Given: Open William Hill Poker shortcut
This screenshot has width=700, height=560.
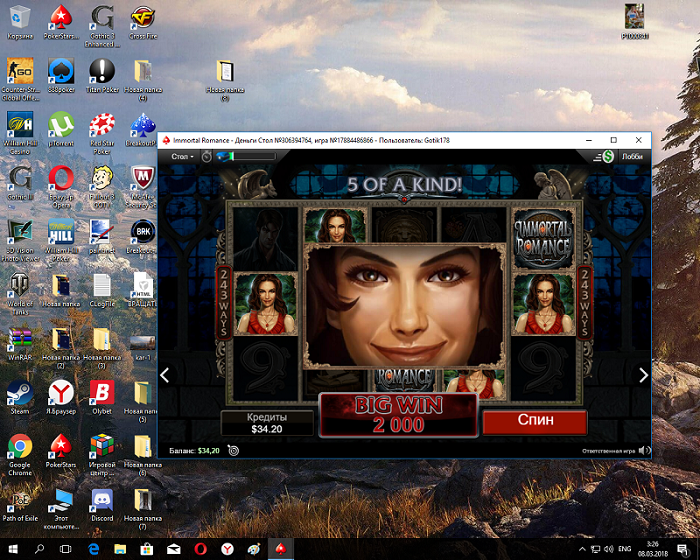Looking at the screenshot, I should click(61, 240).
